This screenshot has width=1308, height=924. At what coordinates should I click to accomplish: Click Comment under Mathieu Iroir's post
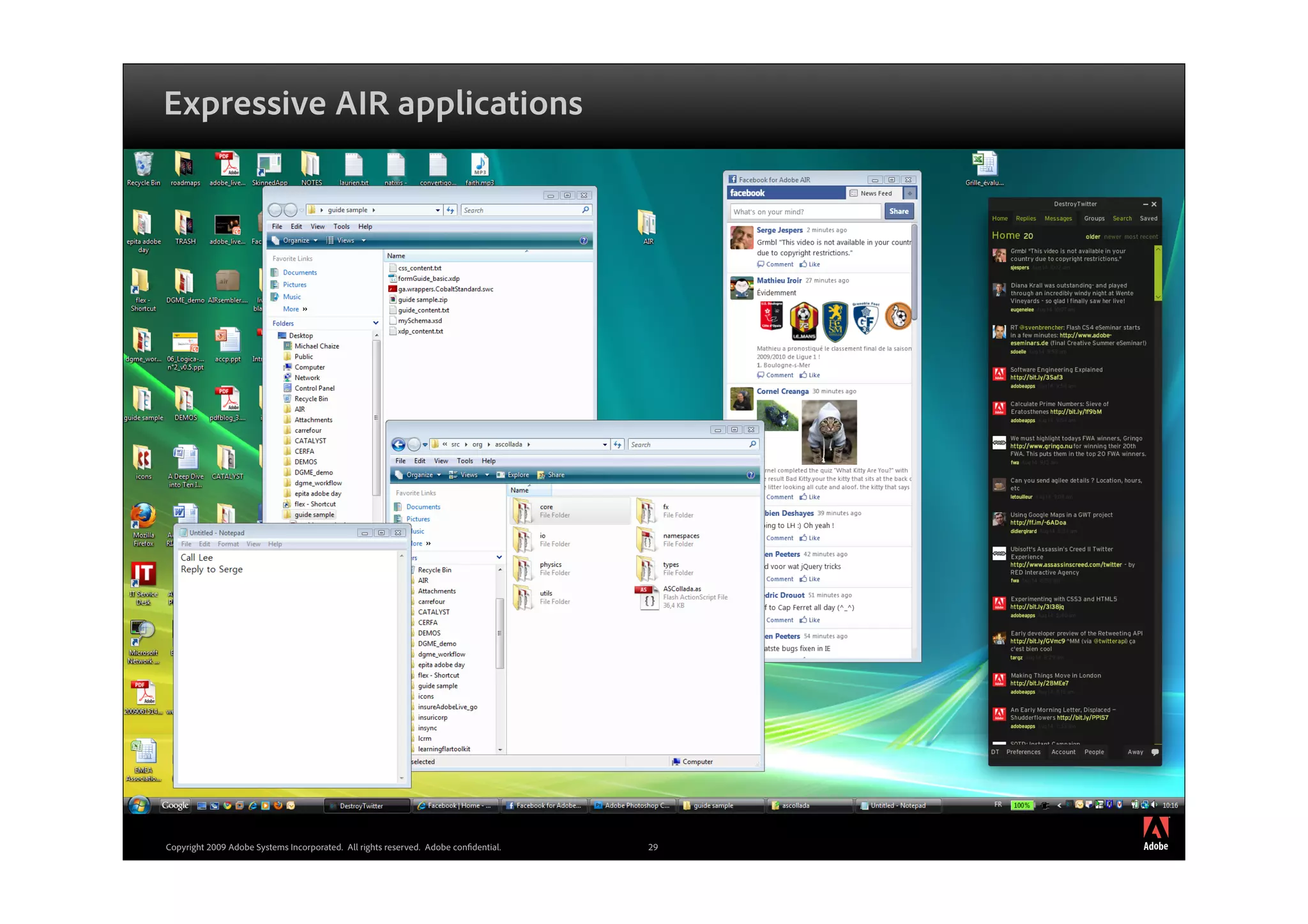pyautogui.click(x=775, y=375)
